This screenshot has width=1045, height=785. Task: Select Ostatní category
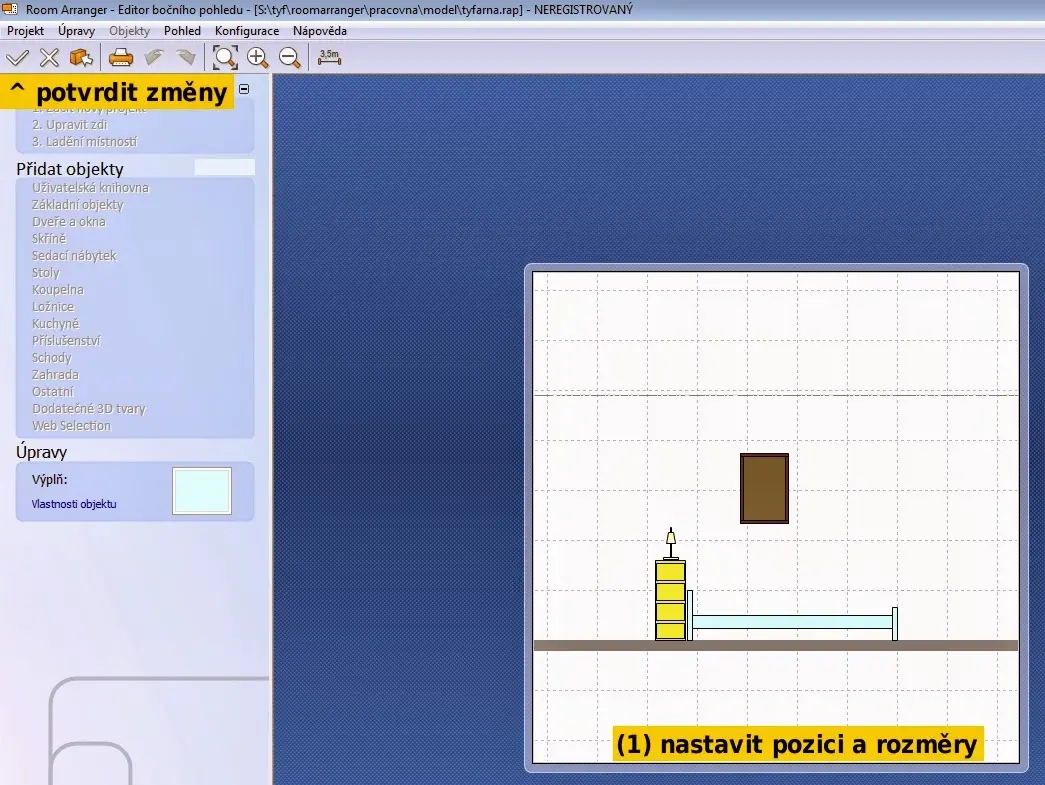coord(53,392)
